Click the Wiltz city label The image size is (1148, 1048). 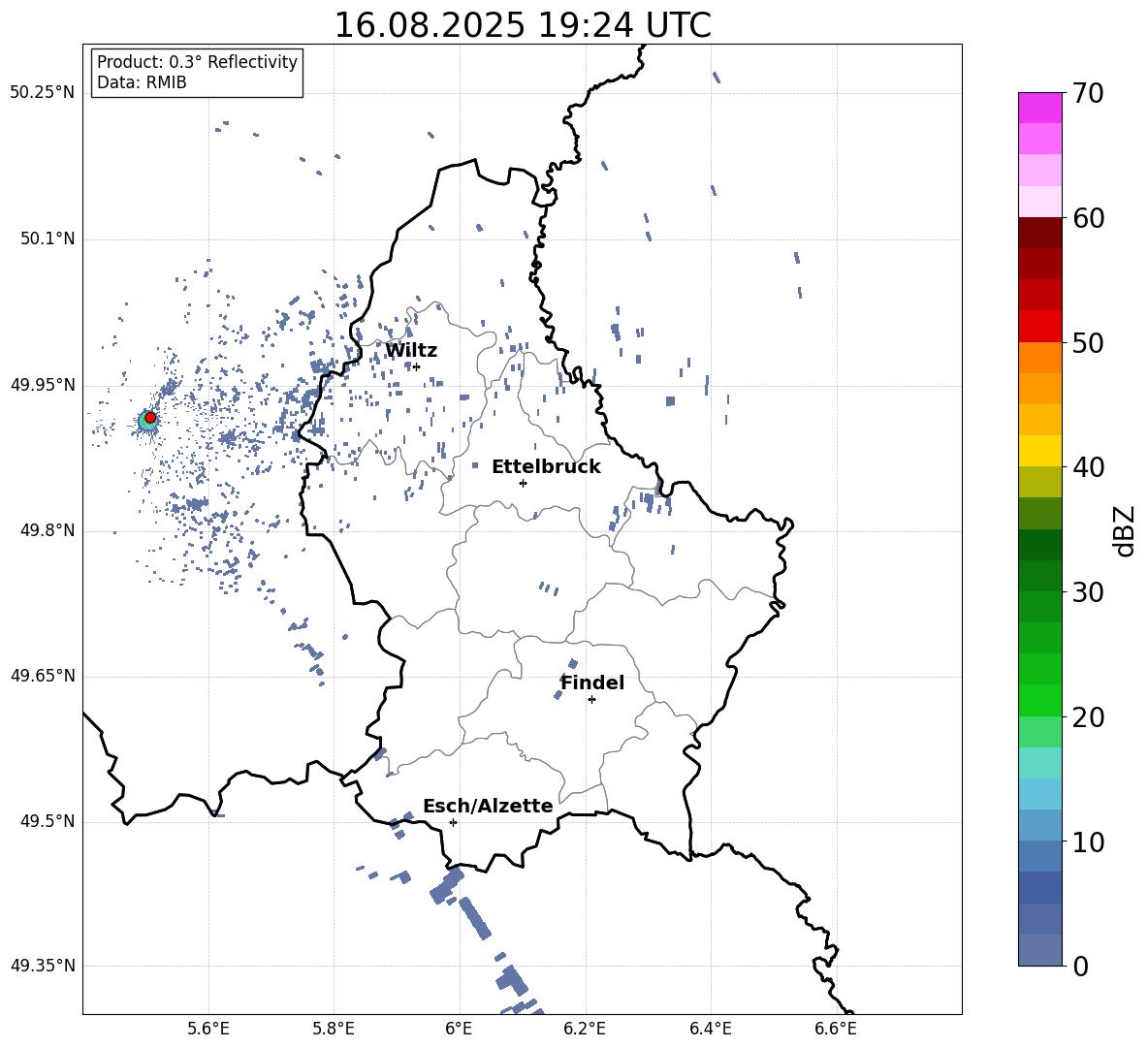coord(411,351)
